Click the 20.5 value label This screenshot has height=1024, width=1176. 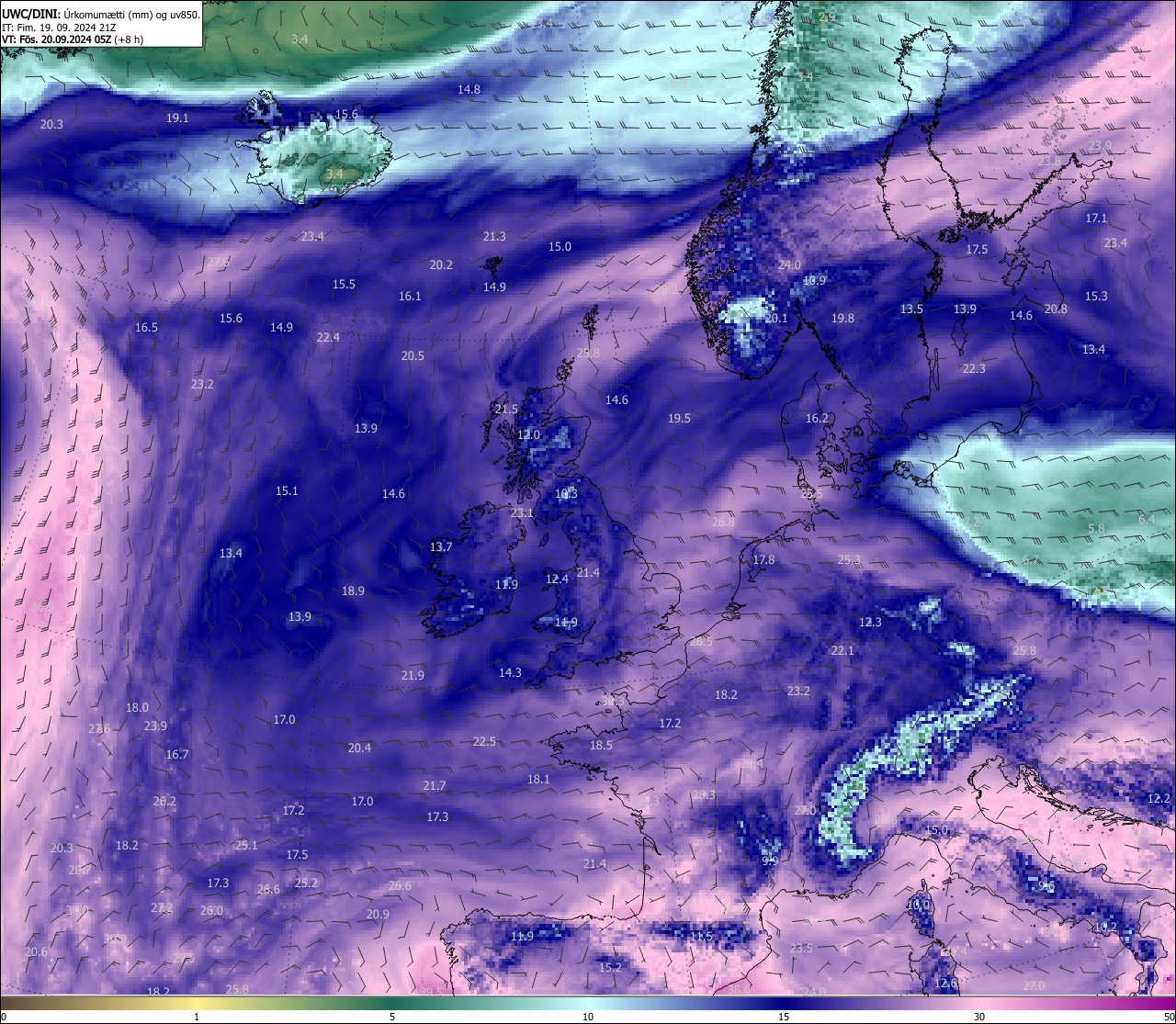click(413, 356)
